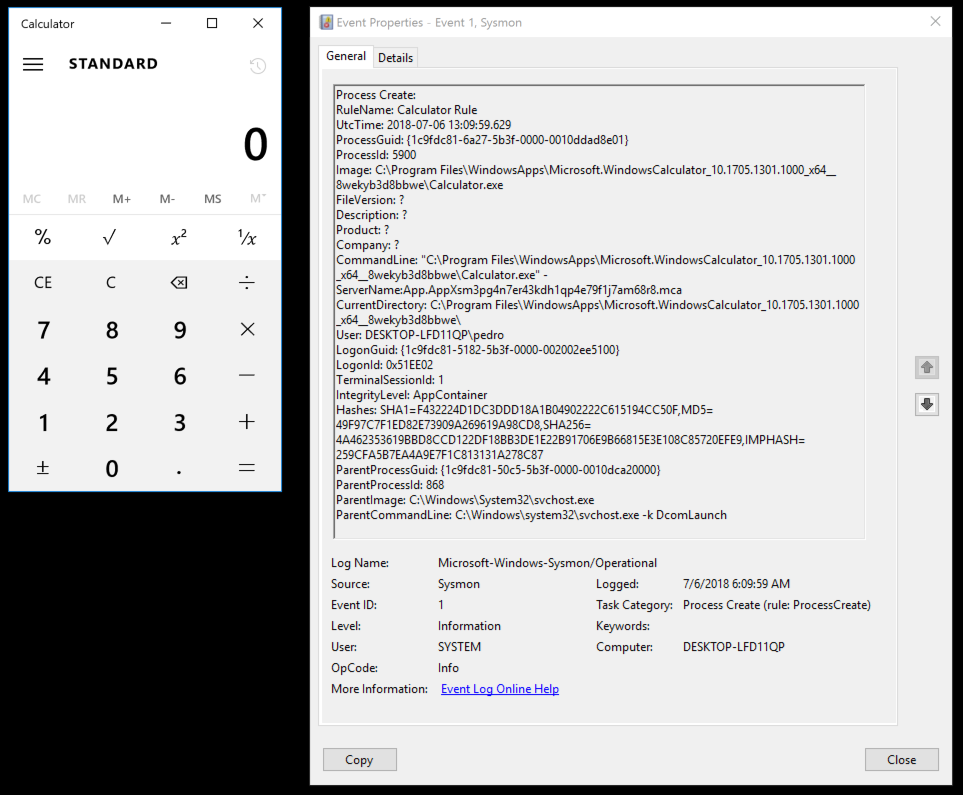Click digit 7 on the Calculator
The height and width of the screenshot is (795, 963).
[x=42, y=329]
